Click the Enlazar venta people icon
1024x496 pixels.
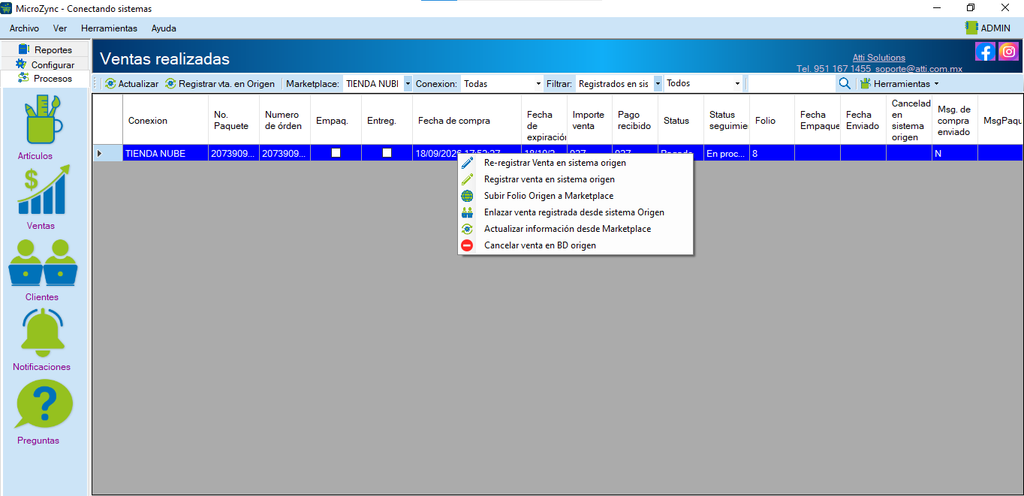pos(467,212)
